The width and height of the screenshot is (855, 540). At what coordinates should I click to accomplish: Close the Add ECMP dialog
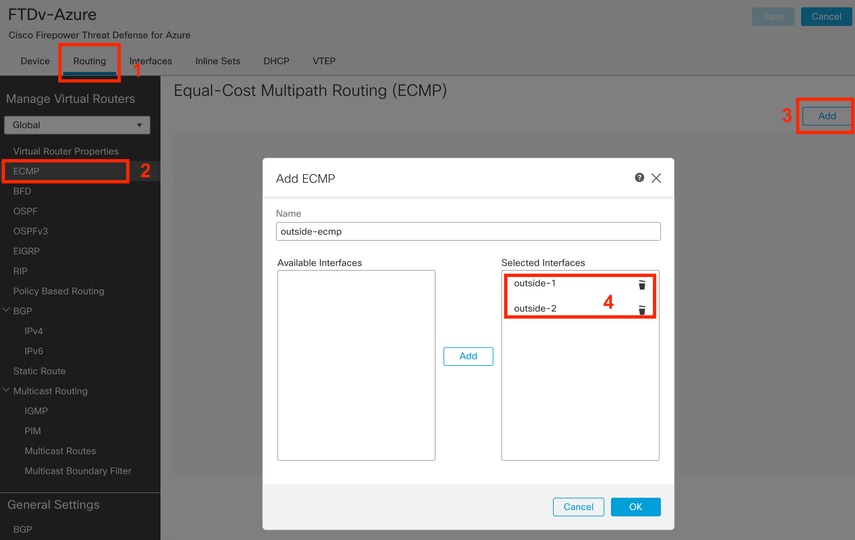tap(656, 178)
